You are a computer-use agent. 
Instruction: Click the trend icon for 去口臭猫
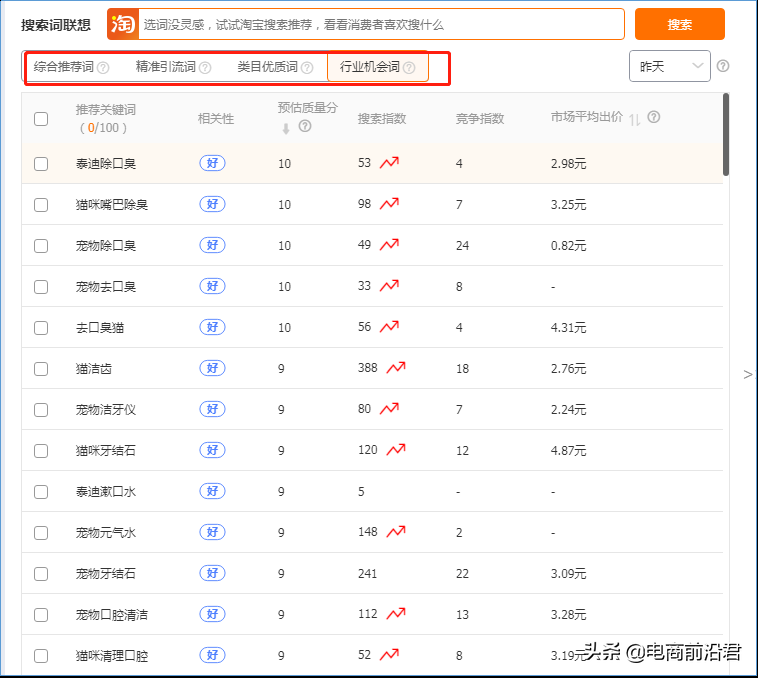tap(389, 327)
